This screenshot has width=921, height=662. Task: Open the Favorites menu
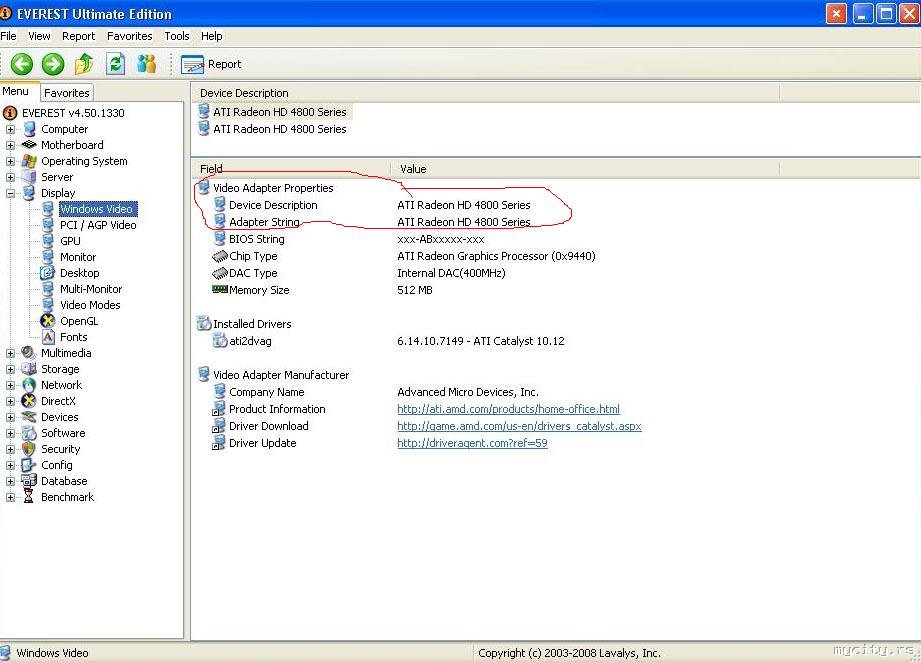[129, 36]
